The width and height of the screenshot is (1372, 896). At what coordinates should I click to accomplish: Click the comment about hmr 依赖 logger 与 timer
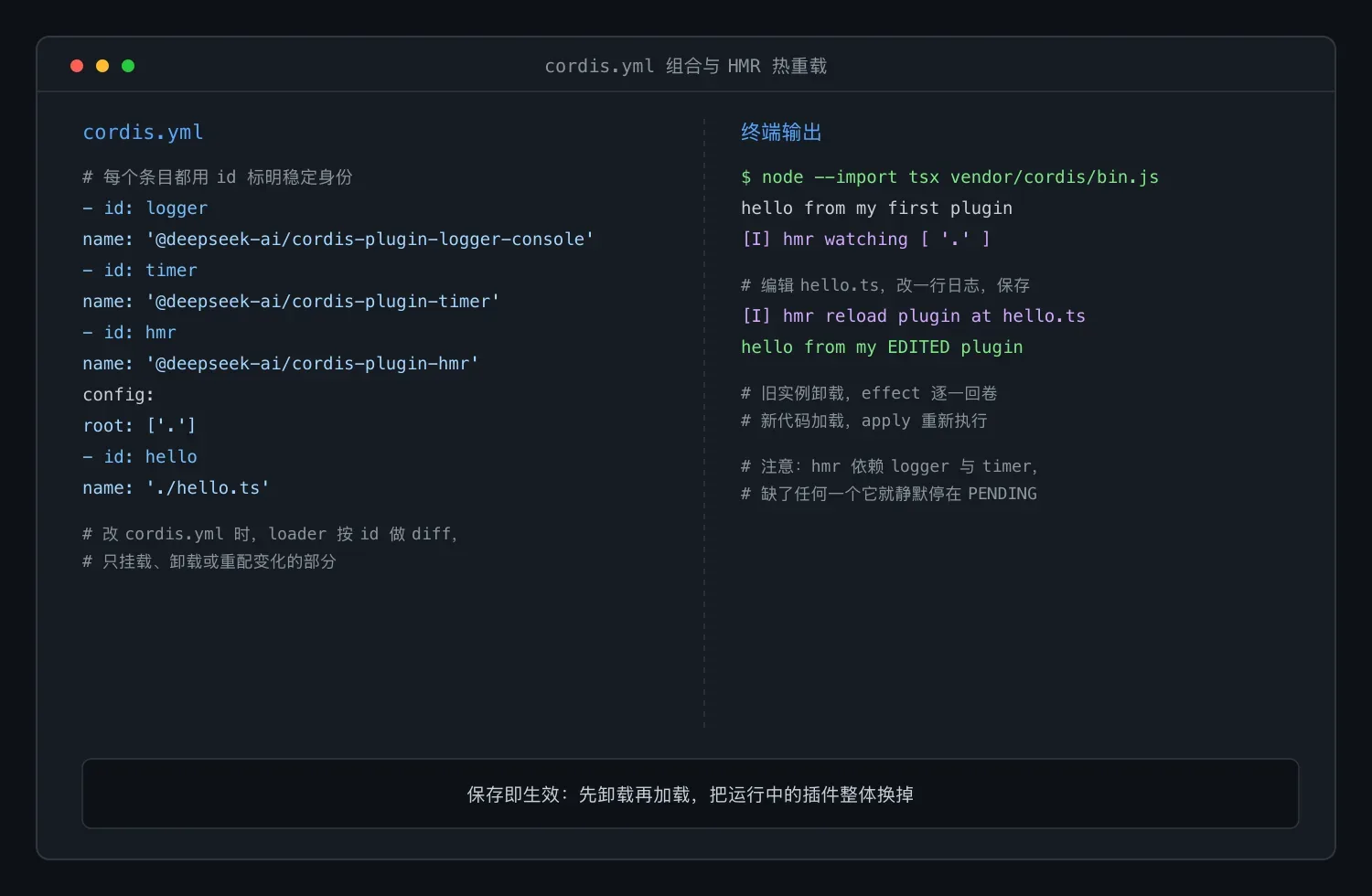[x=890, y=466]
